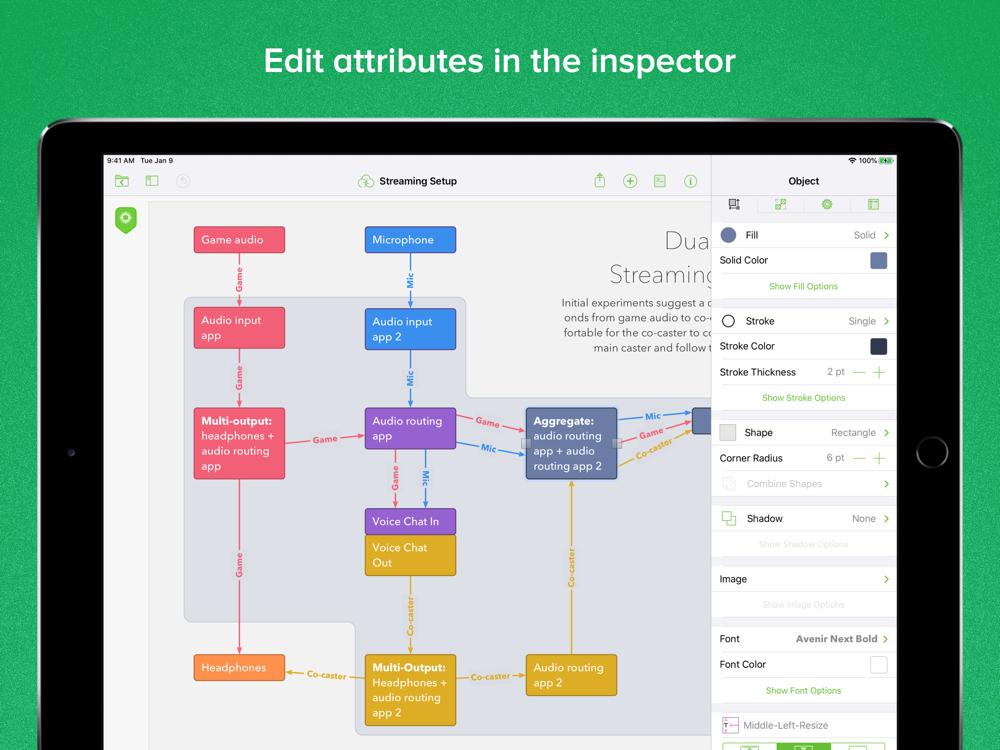The height and width of the screenshot is (750, 1000).
Task: Open the Shape Rectangle picker
Action: [804, 432]
